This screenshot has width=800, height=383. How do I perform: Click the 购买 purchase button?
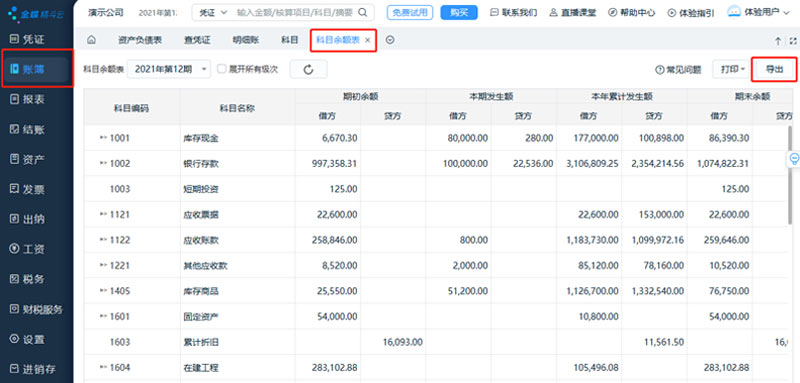click(x=459, y=13)
